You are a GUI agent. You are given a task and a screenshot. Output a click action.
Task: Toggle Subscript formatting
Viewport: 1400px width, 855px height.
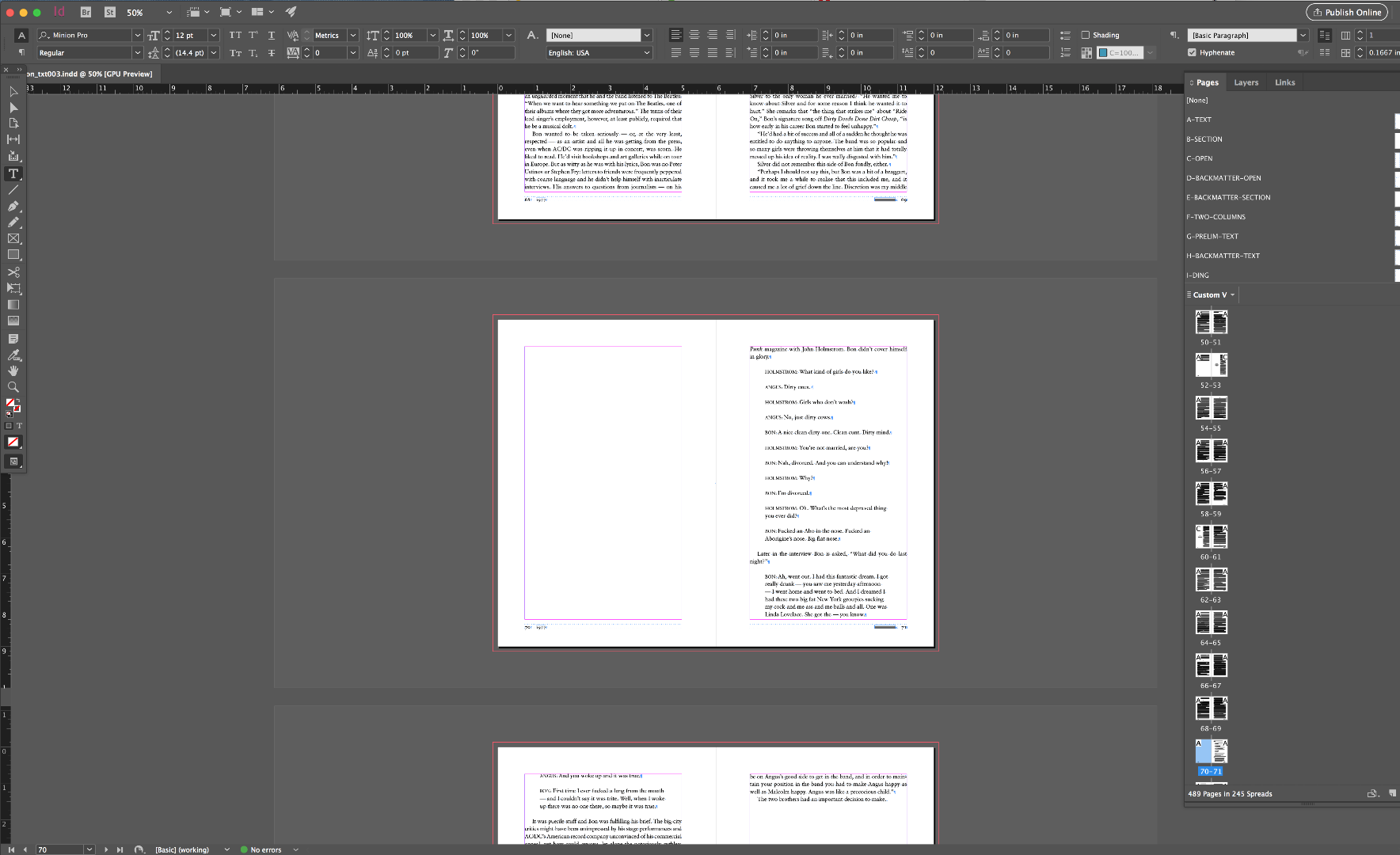(253, 52)
